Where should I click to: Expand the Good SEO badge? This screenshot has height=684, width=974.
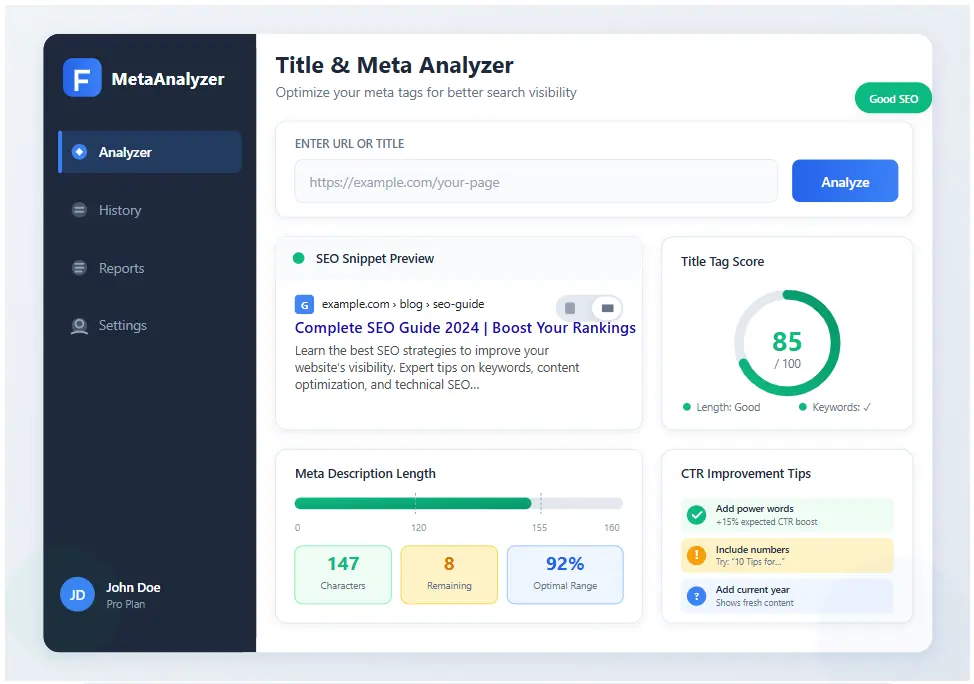click(x=893, y=98)
